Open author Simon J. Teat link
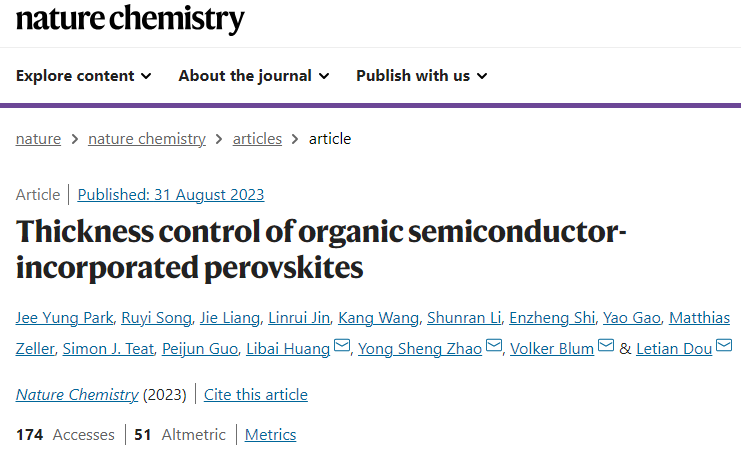The height and width of the screenshot is (450, 741). (x=108, y=349)
